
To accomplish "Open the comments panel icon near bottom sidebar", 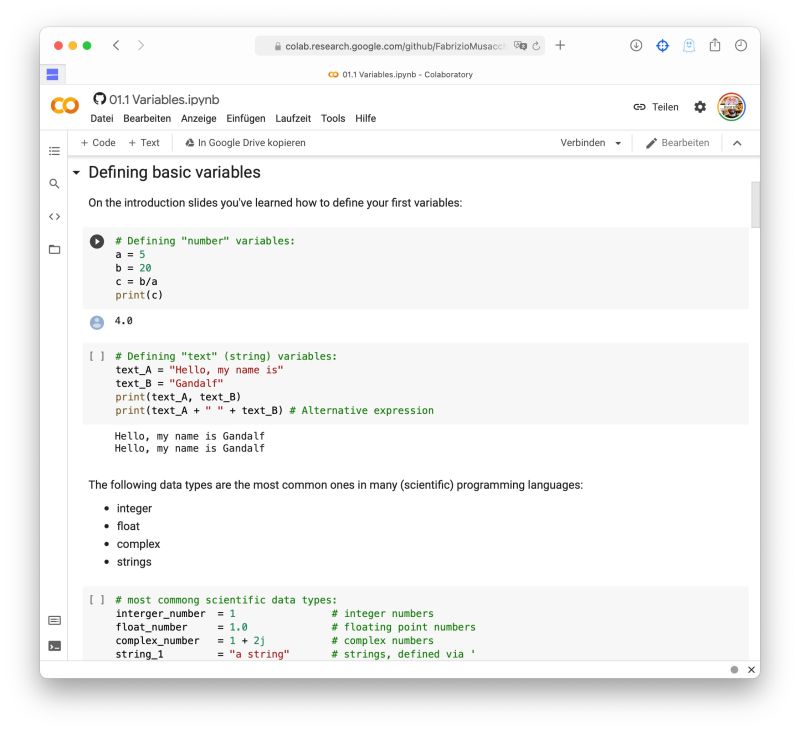I will [55, 620].
